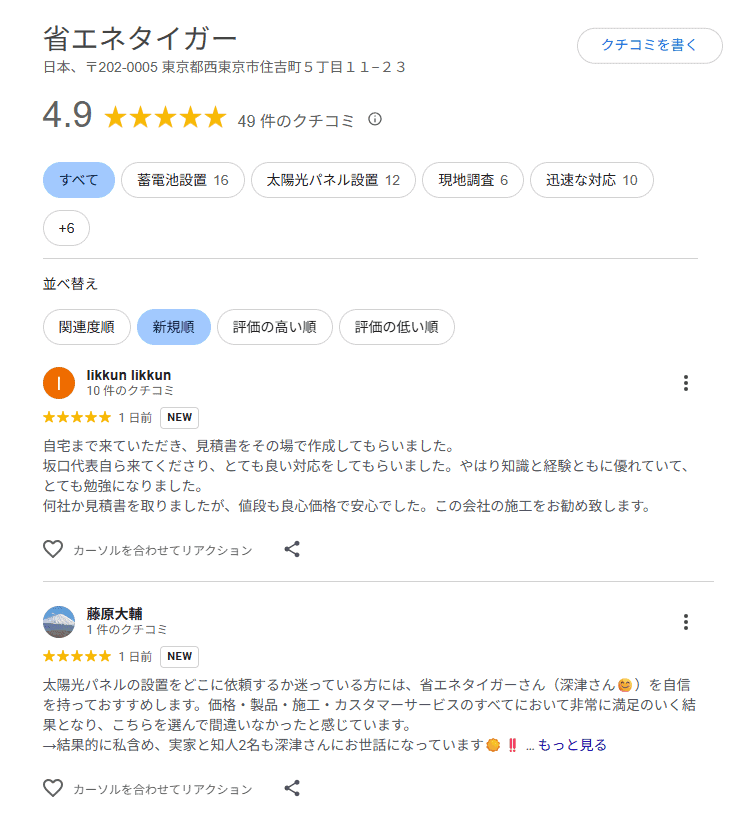
Task: Expand more filters with +6 chip
Action: pyautogui.click(x=66, y=228)
